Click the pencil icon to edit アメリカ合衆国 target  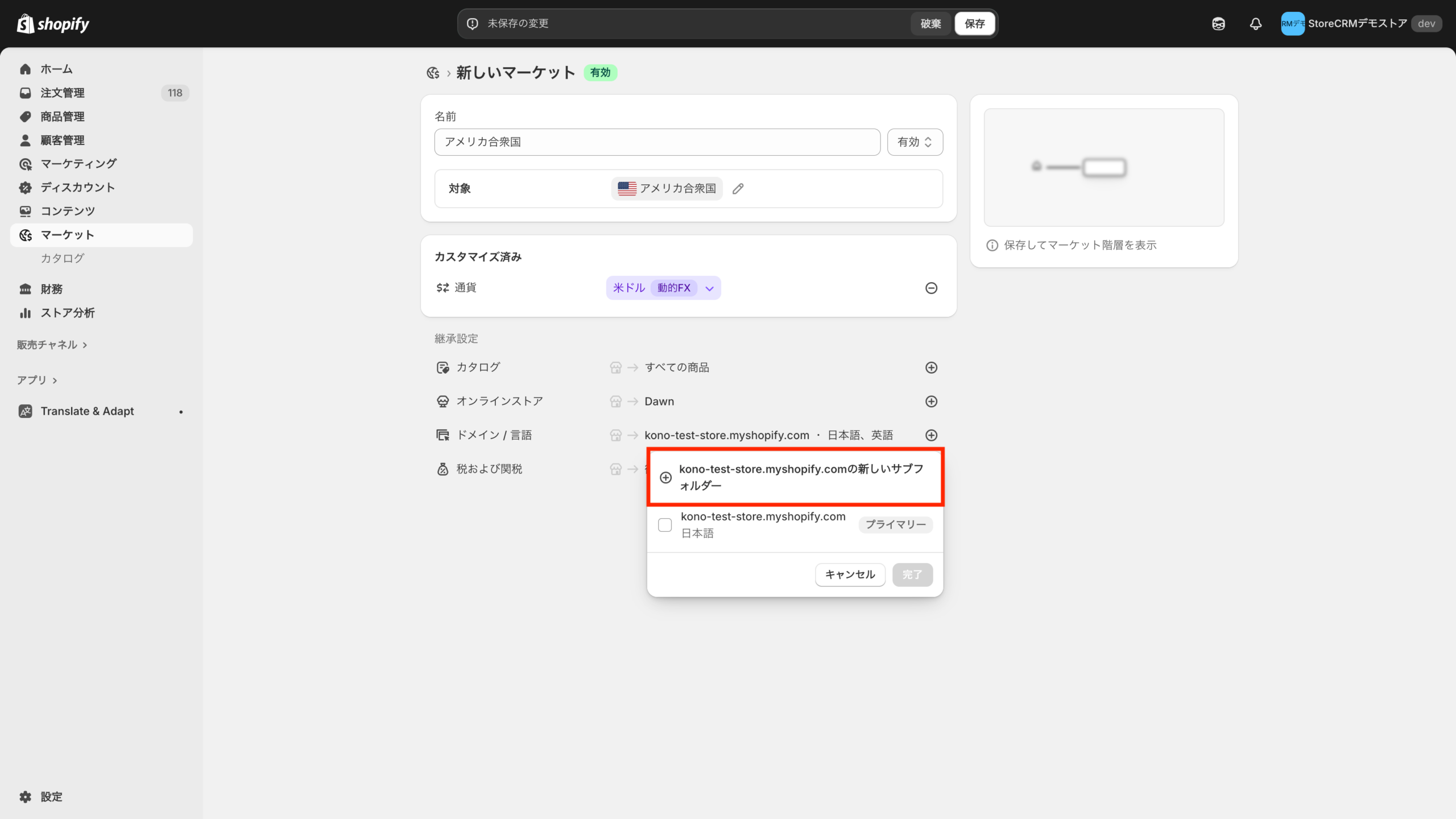click(x=738, y=189)
